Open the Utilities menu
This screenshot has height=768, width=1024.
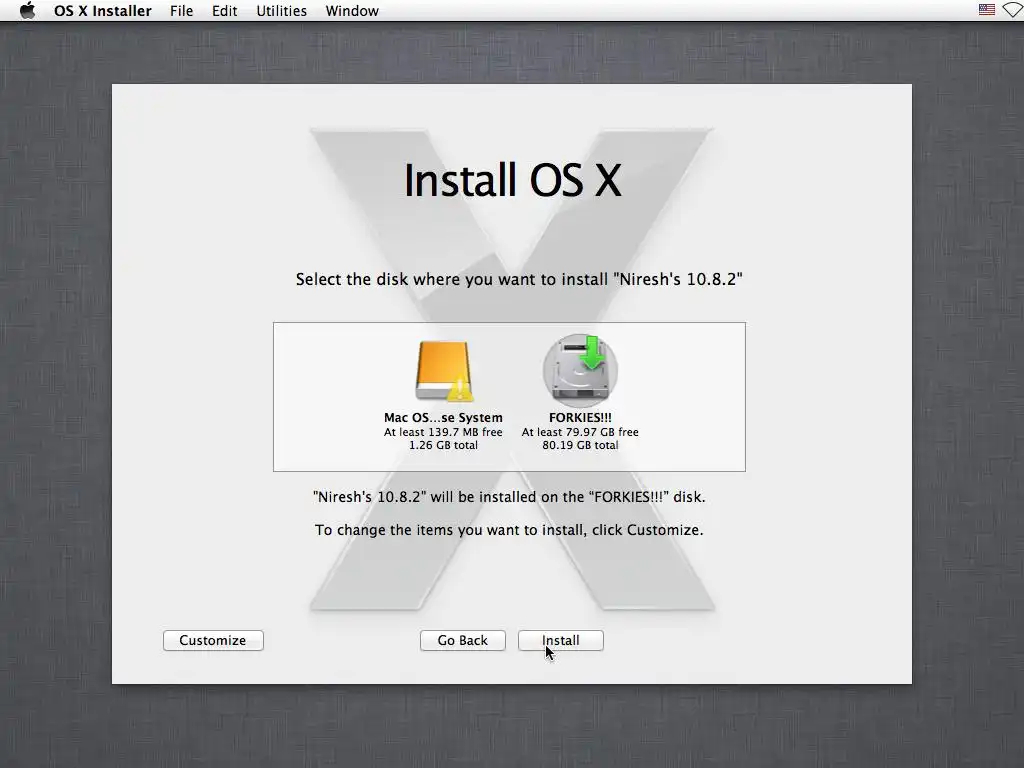pyautogui.click(x=281, y=11)
